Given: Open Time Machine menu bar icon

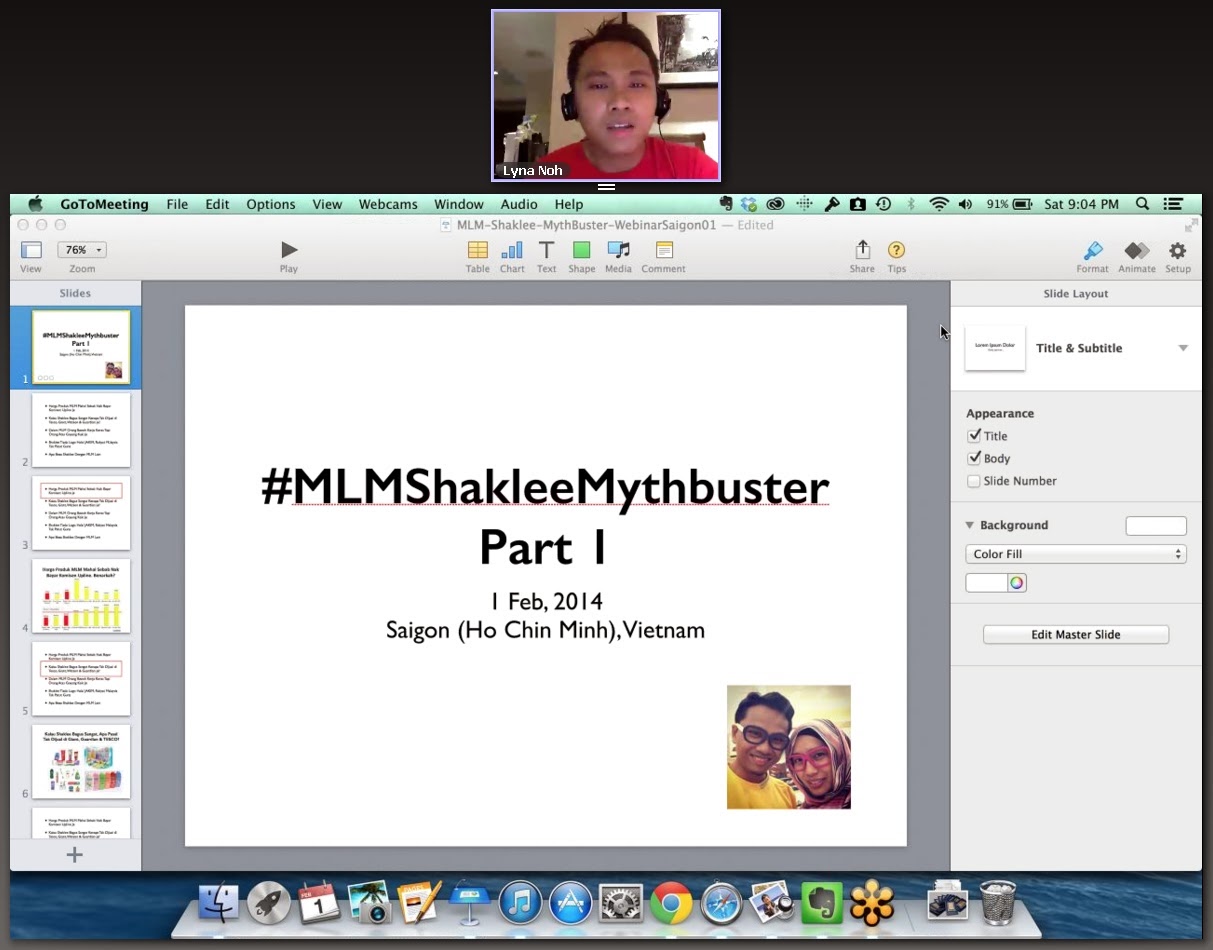Looking at the screenshot, I should [x=883, y=204].
